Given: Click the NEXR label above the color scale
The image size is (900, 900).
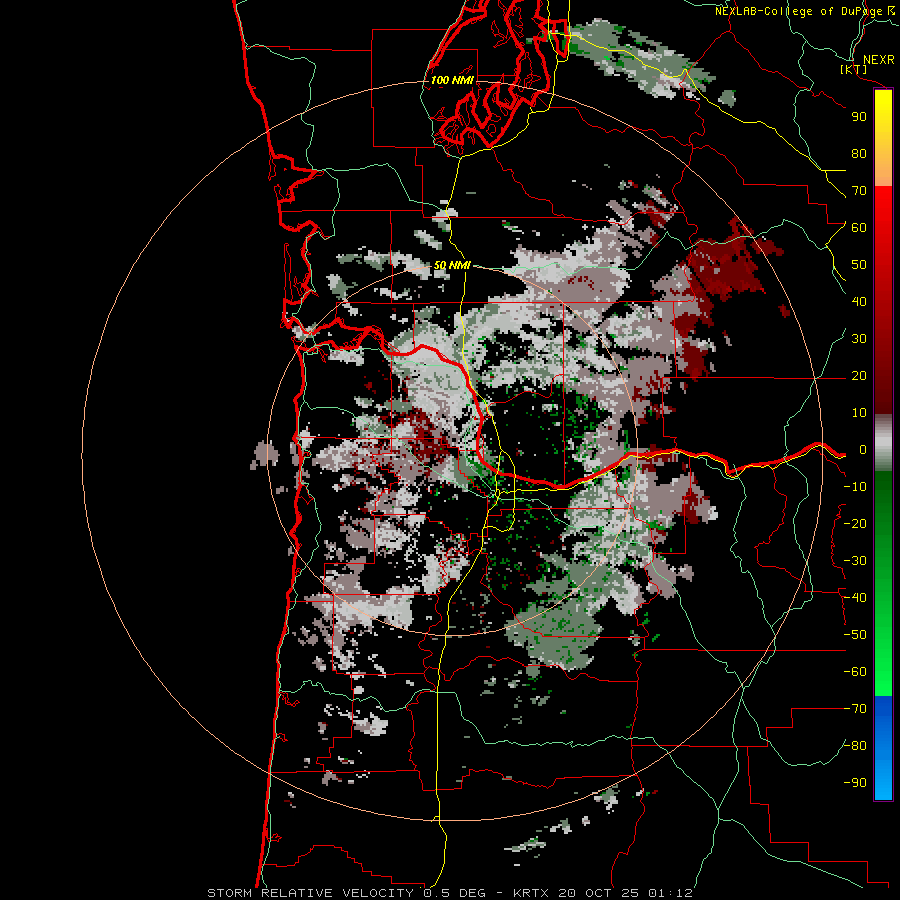Looking at the screenshot, I should point(879,60).
